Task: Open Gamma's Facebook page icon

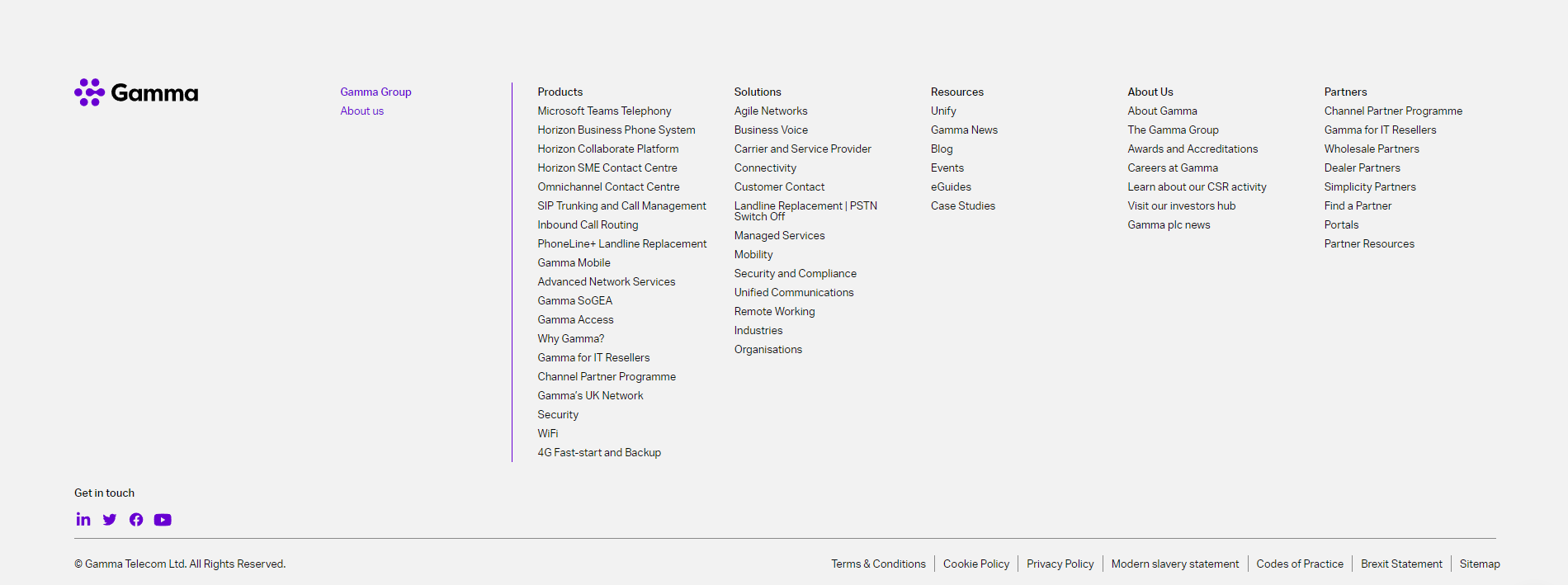Action: click(x=136, y=519)
